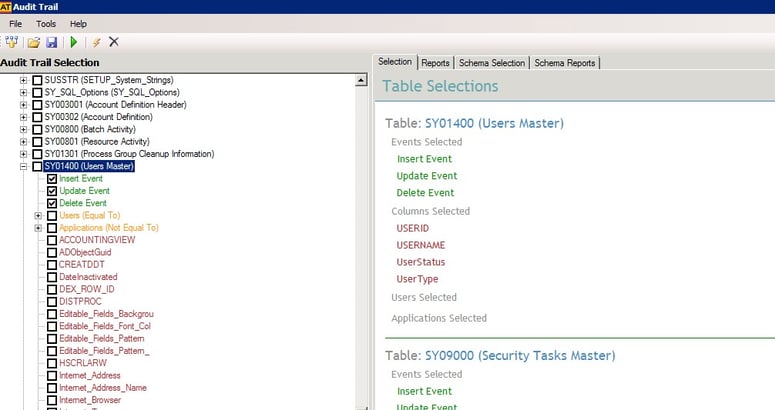The image size is (775, 410).
Task: Click the SY01400 (Users Master) table link
Action: point(494,123)
